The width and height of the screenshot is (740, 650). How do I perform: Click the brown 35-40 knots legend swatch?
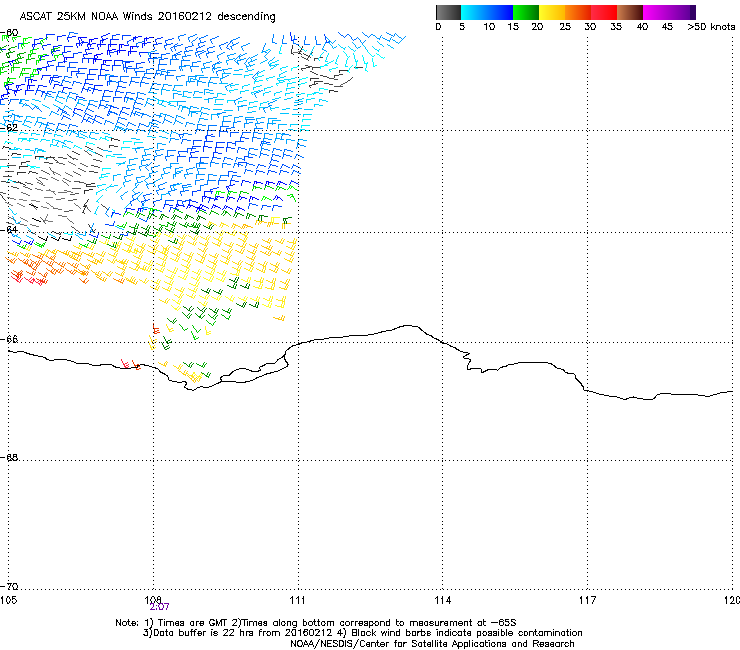coord(630,12)
